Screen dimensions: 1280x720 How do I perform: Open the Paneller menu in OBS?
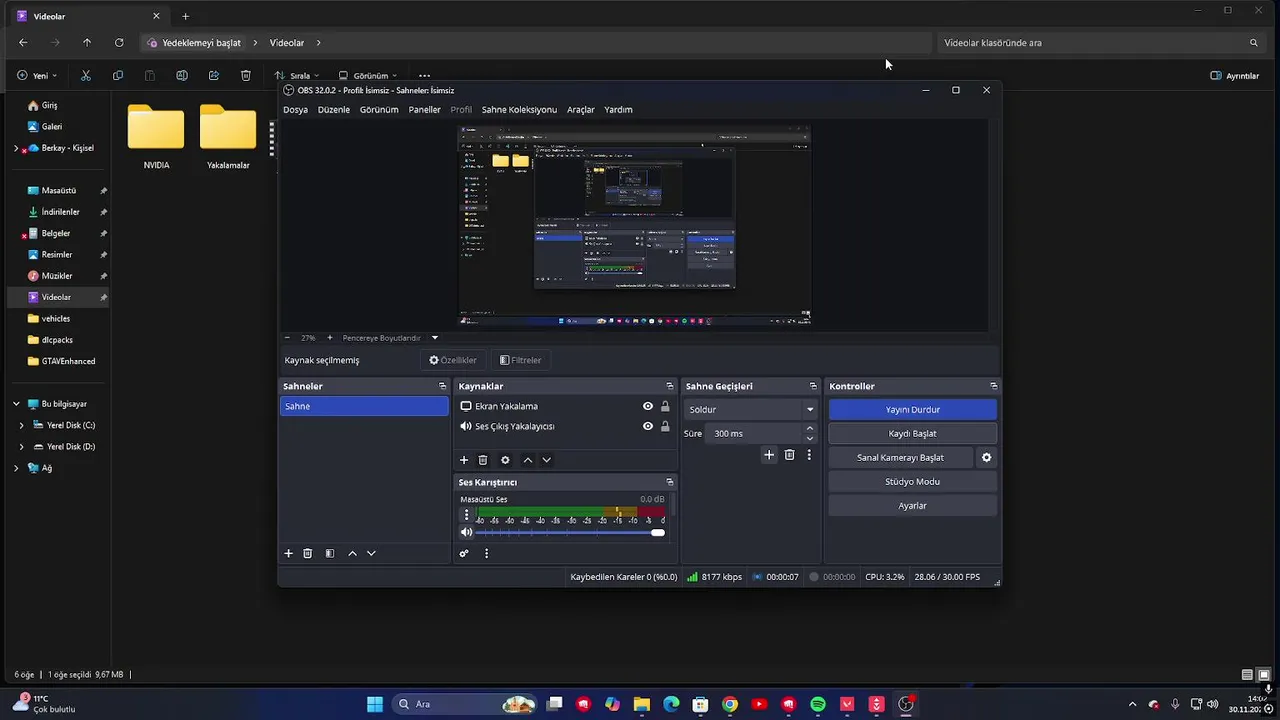[424, 110]
